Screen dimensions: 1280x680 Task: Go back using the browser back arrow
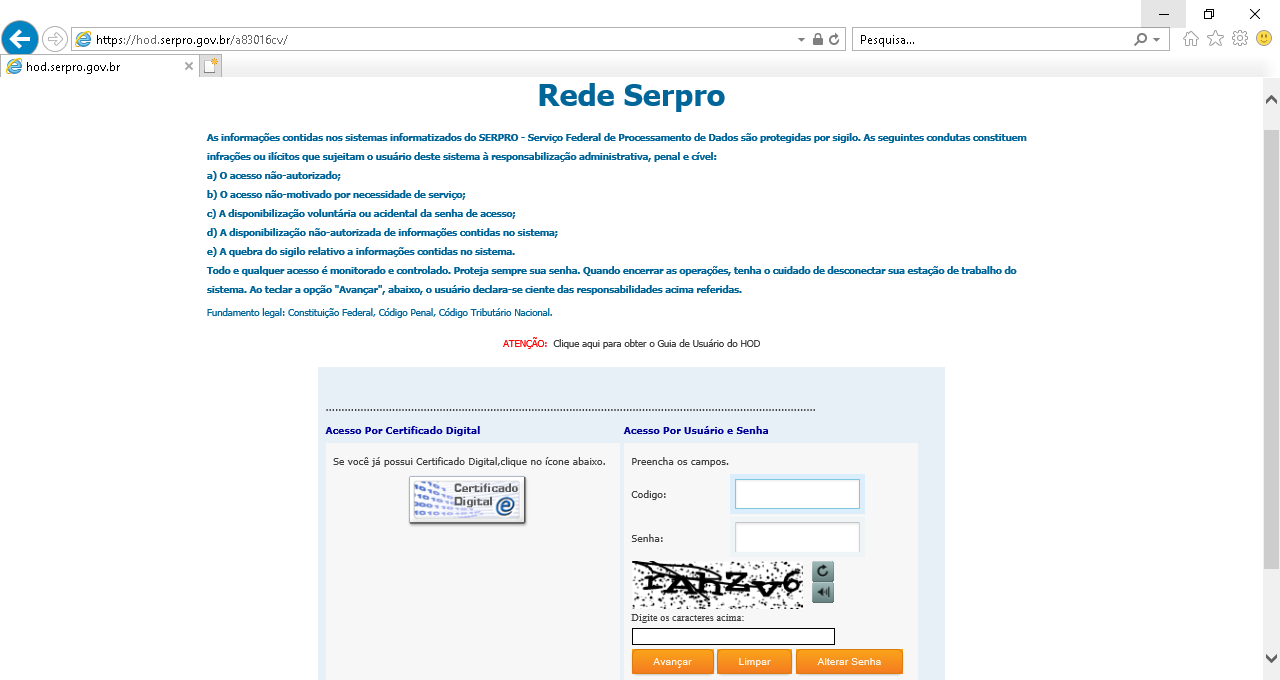(x=20, y=40)
